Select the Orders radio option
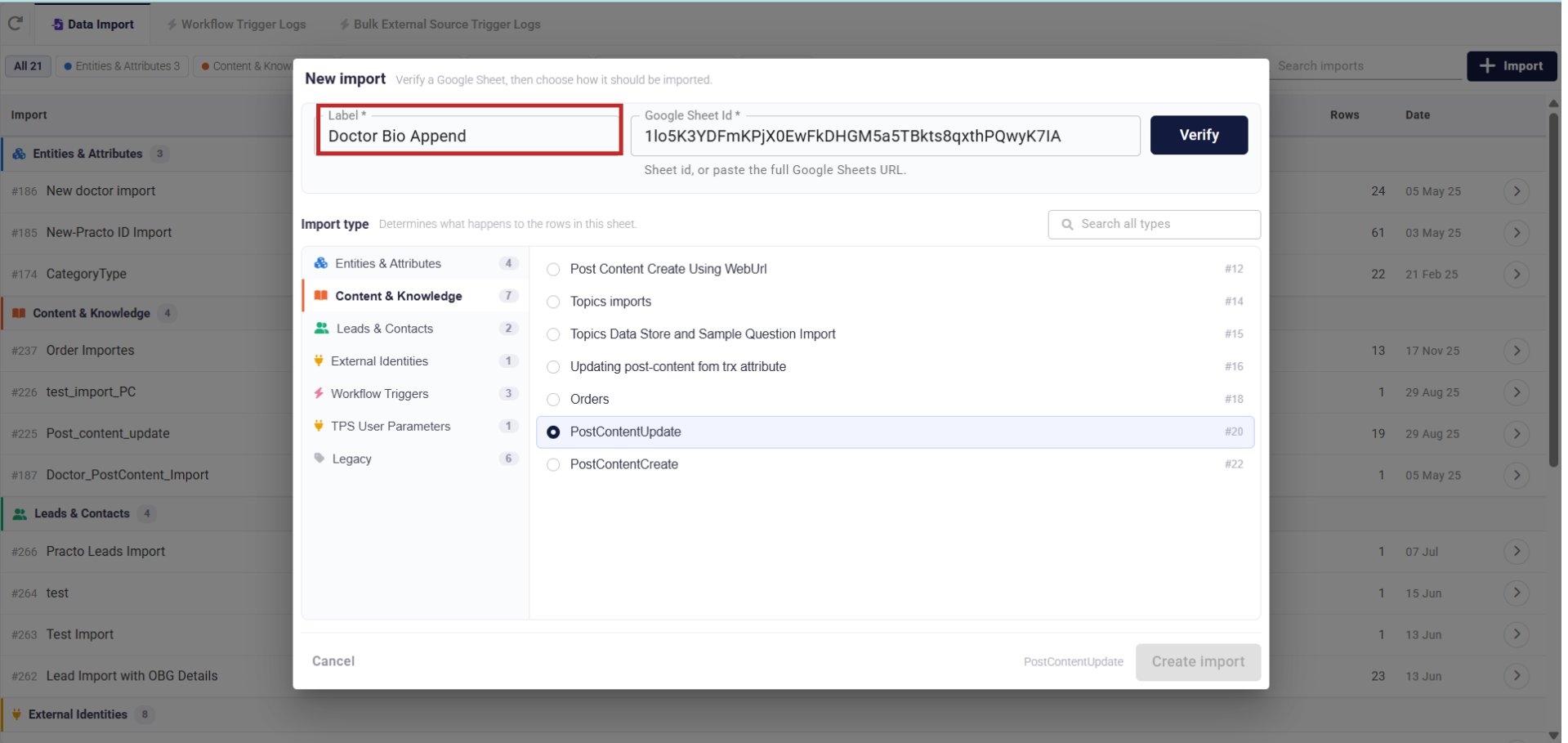Image resolution: width=1568 pixels, height=743 pixels. [x=553, y=400]
